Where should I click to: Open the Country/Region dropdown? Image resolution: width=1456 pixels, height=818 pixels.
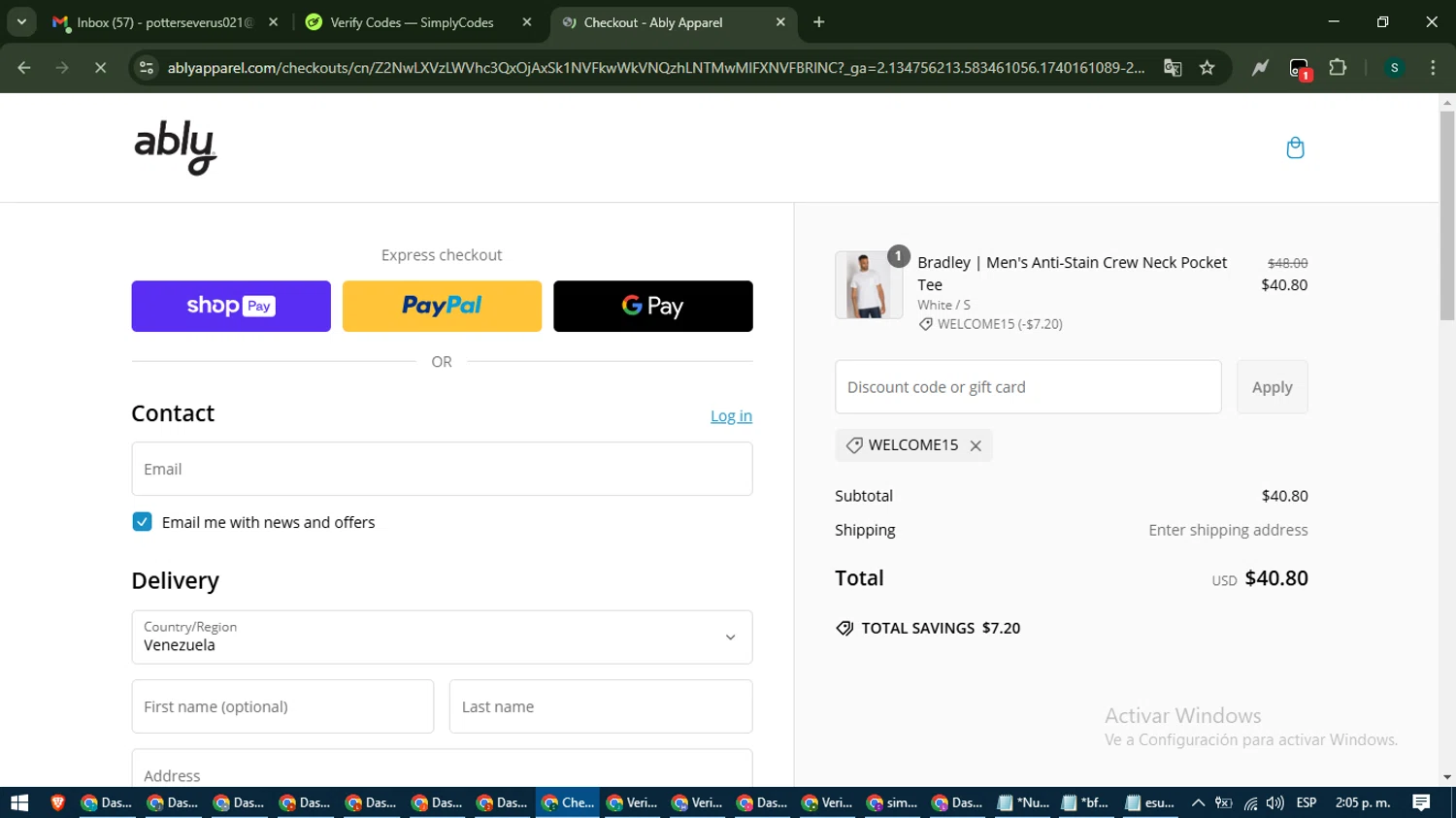pyautogui.click(x=442, y=638)
